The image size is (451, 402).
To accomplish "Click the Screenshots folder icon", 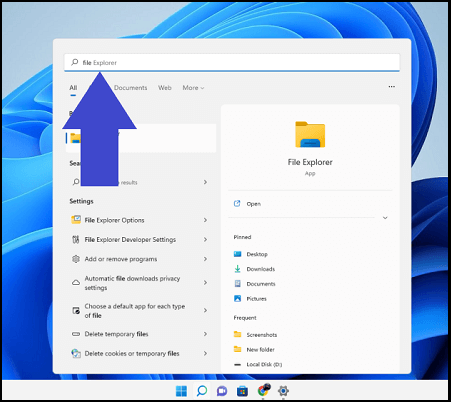I will (237, 334).
